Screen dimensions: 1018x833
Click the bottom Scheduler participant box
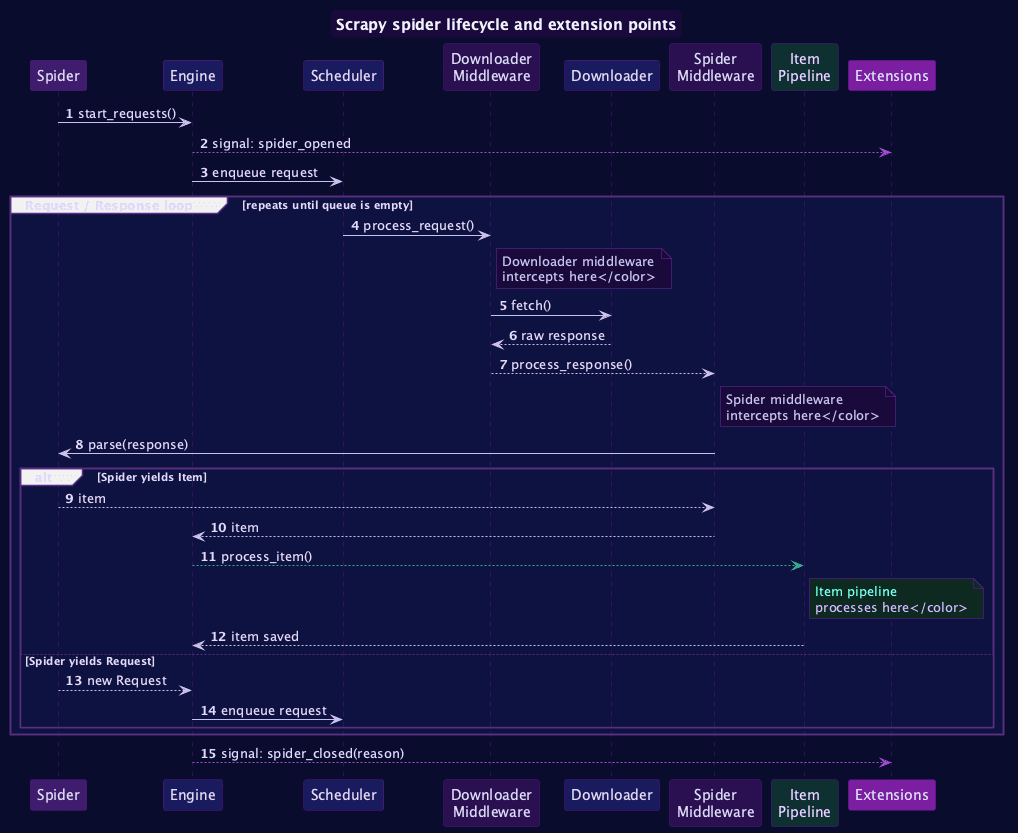tap(343, 795)
